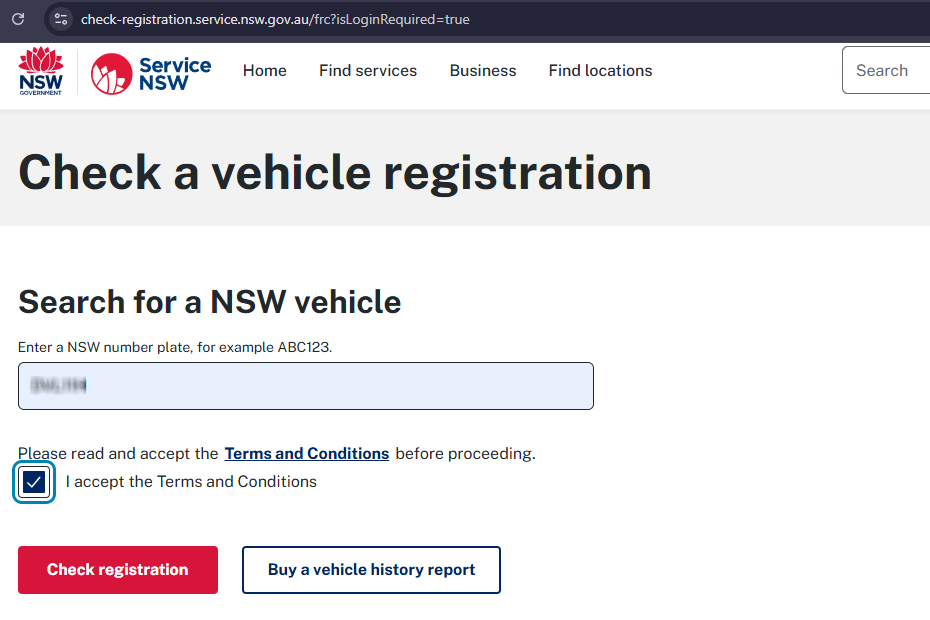The width and height of the screenshot is (930, 620).
Task: Click the Service NSW logo
Action: [x=151, y=73]
